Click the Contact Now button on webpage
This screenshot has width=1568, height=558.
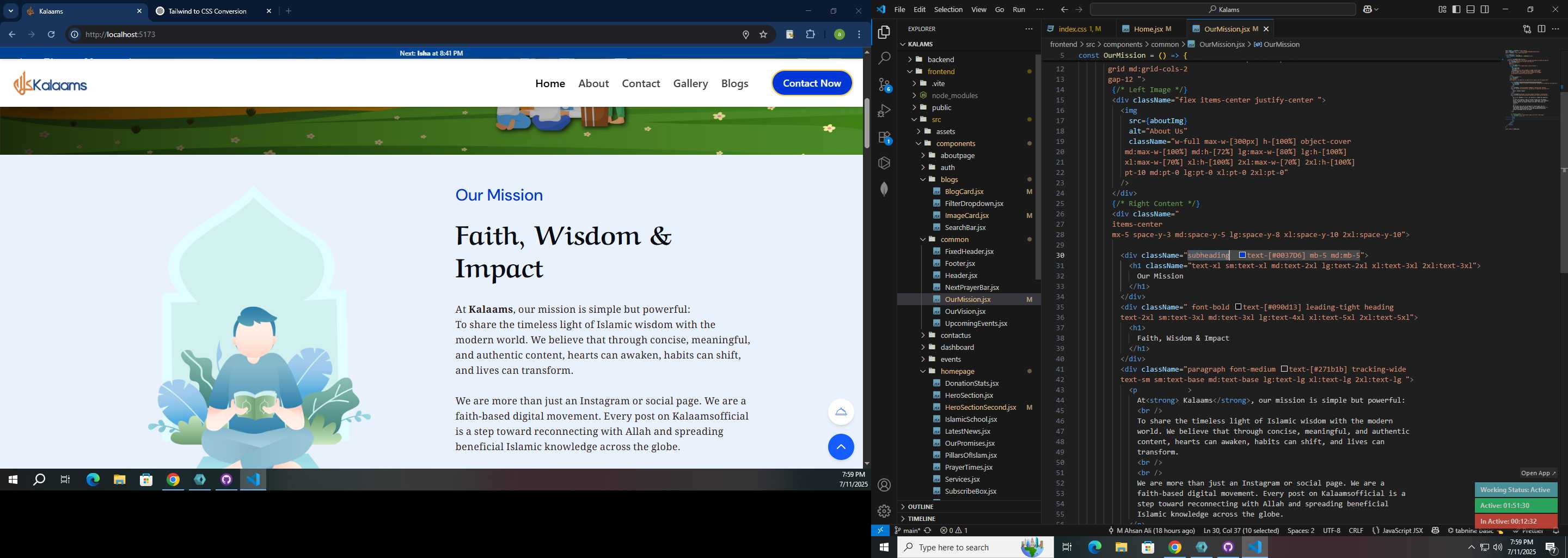coord(812,83)
